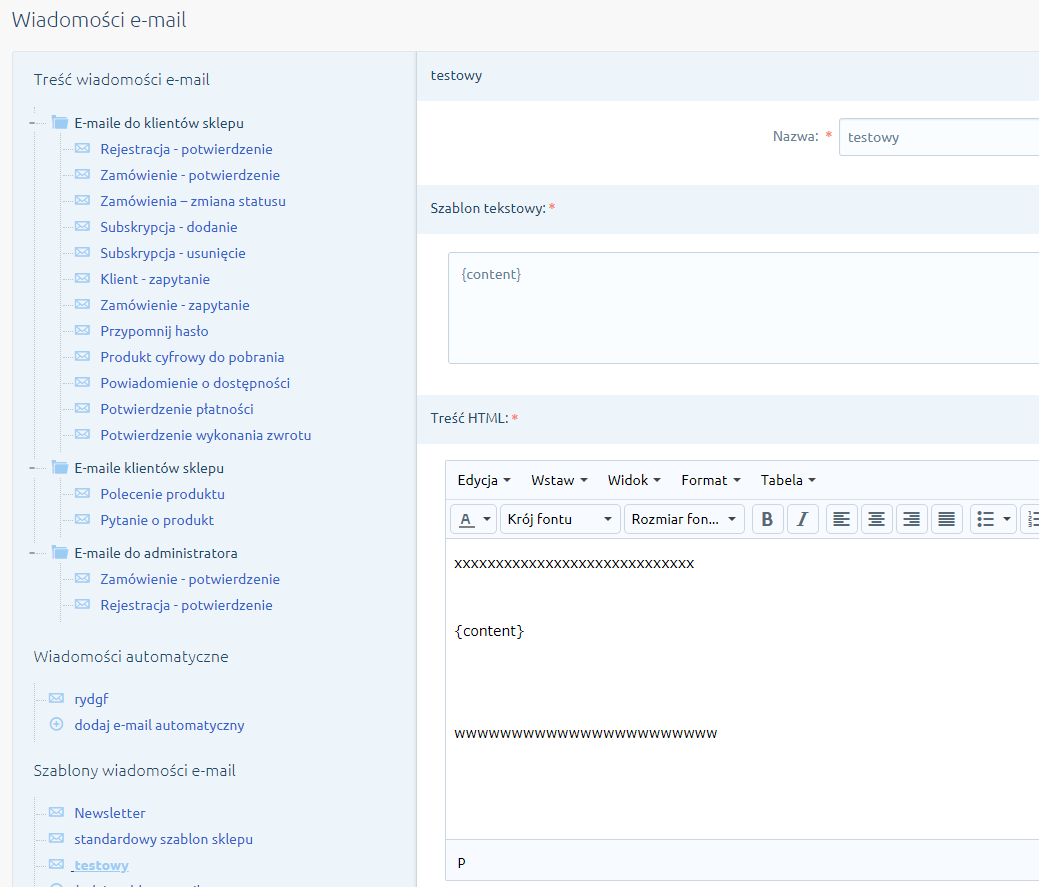
Task: Collapse the E-maile do administratora tree
Action: [x=33, y=553]
